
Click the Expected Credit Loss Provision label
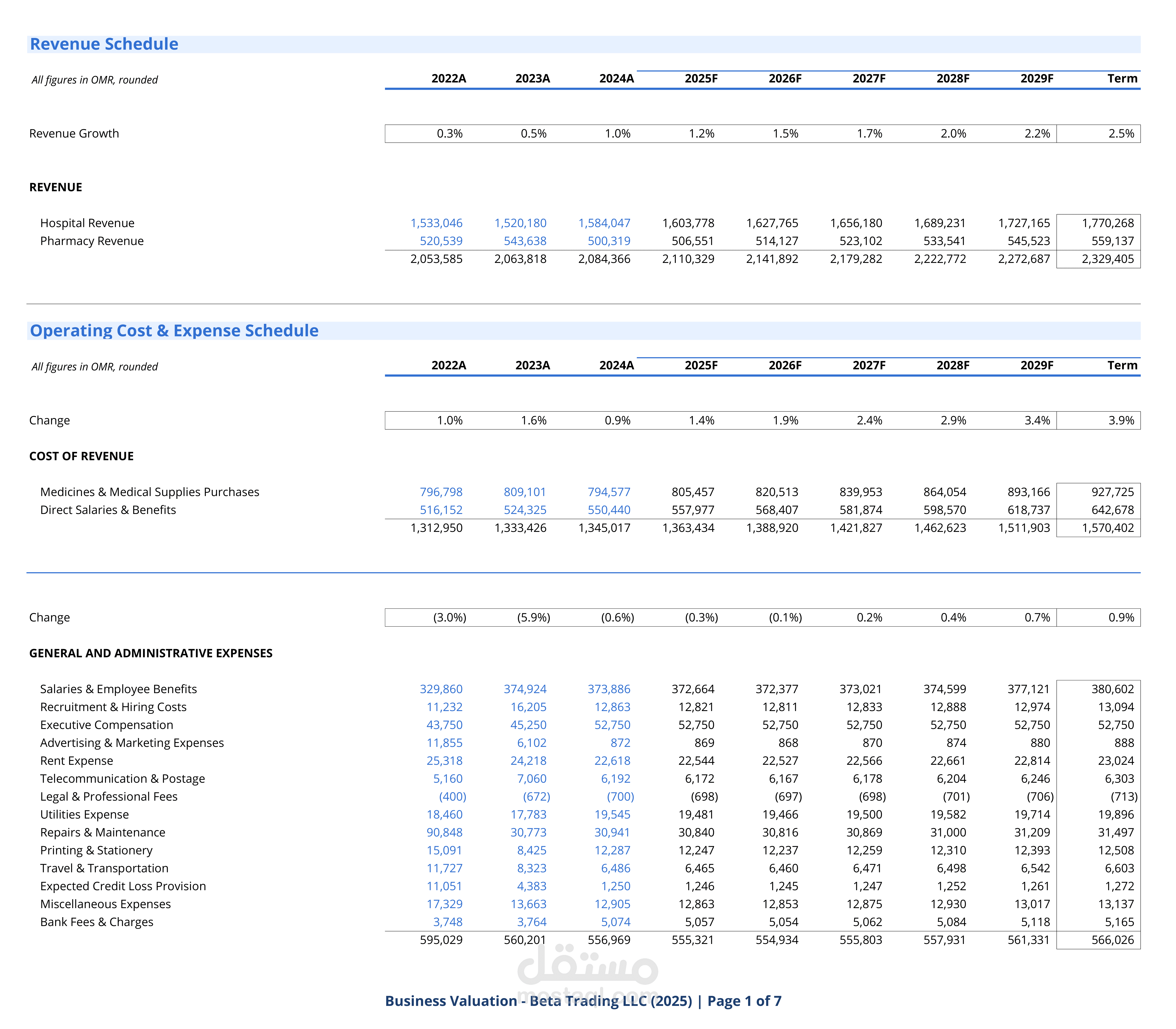coord(123,887)
